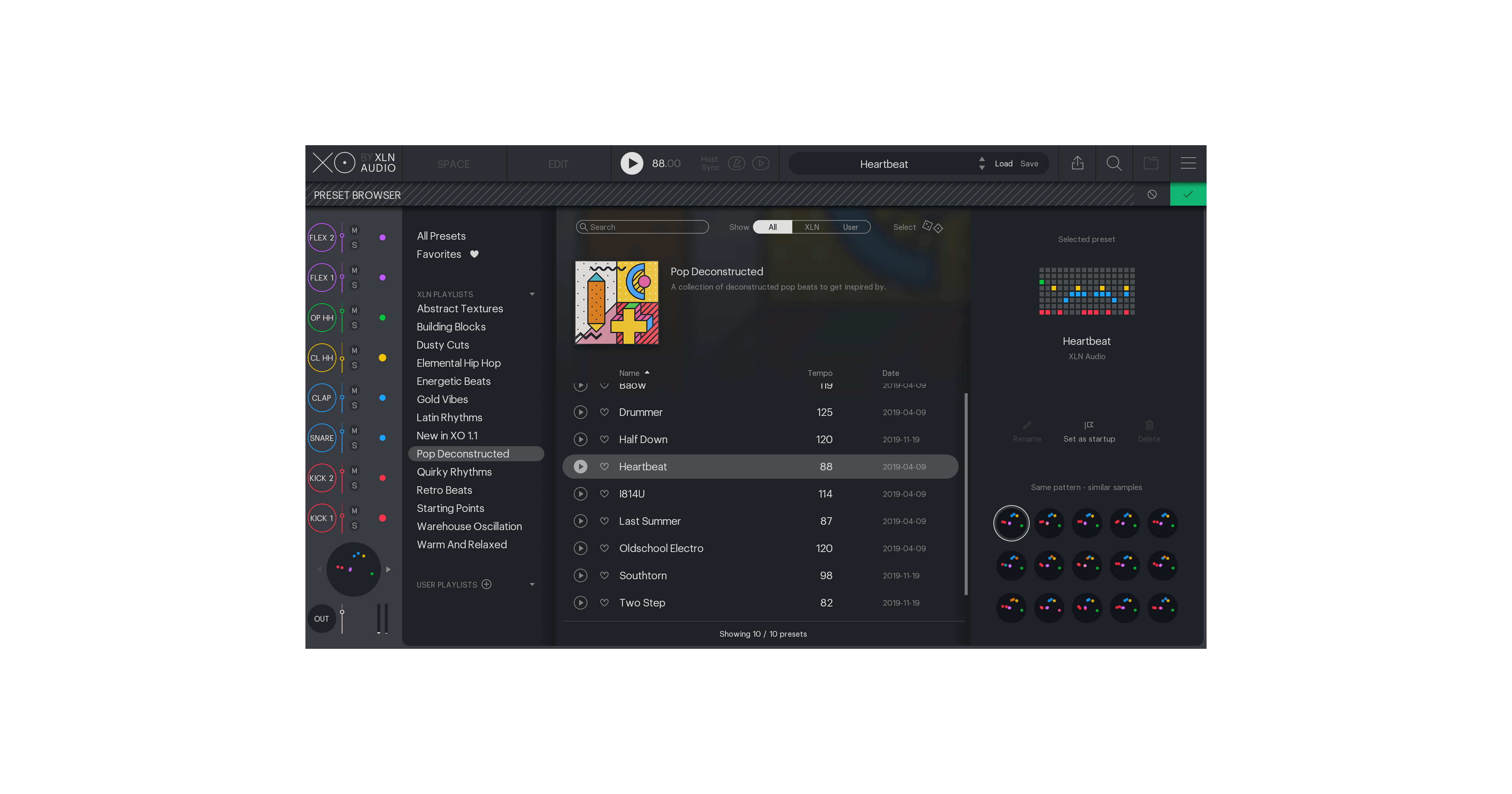Mute the SNARE channel
Viewport: 1512px width, 794px height.
click(x=354, y=431)
